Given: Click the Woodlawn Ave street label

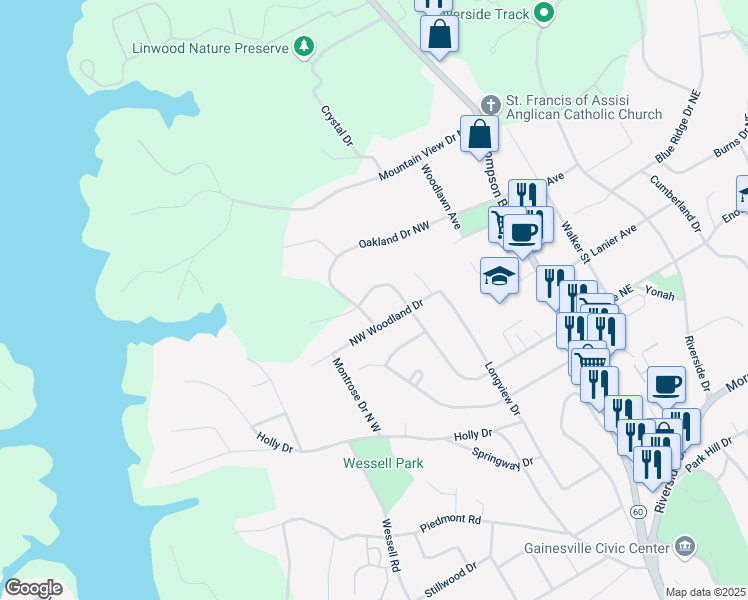Looking at the screenshot, I should (440, 196).
